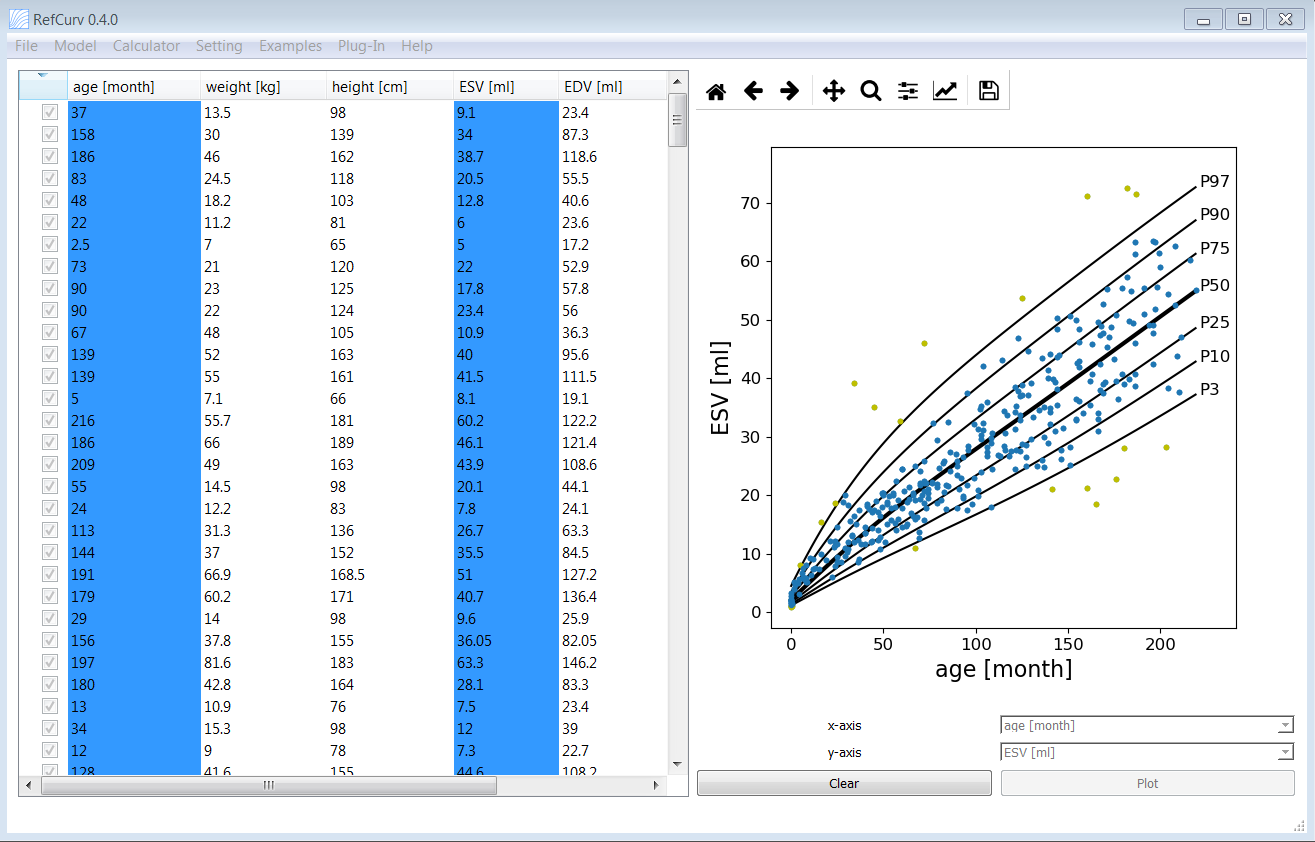This screenshot has height=842, width=1315.
Task: Select height cell 168.5
Action: coord(390,575)
